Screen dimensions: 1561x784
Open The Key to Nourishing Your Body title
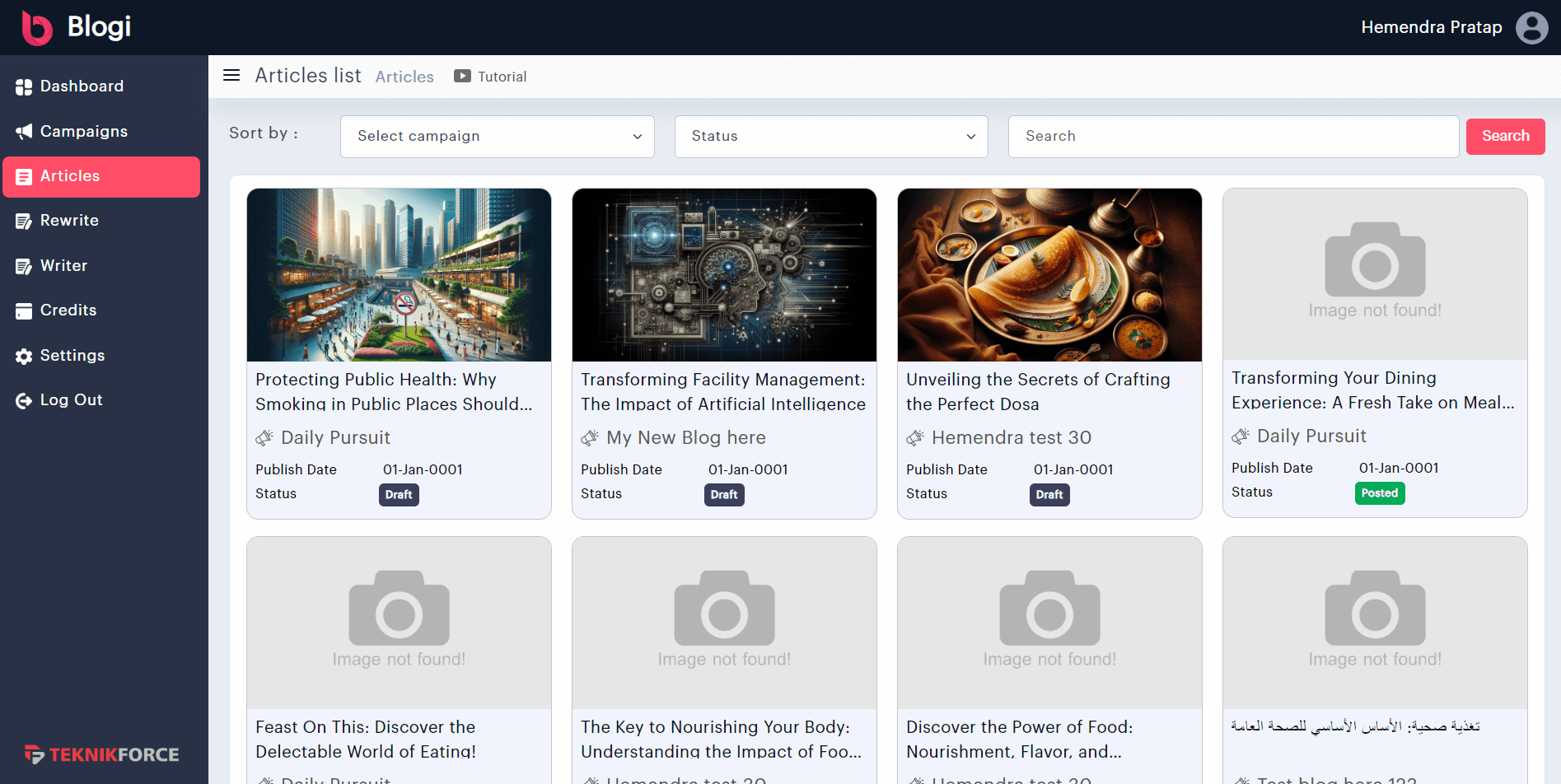pos(721,740)
